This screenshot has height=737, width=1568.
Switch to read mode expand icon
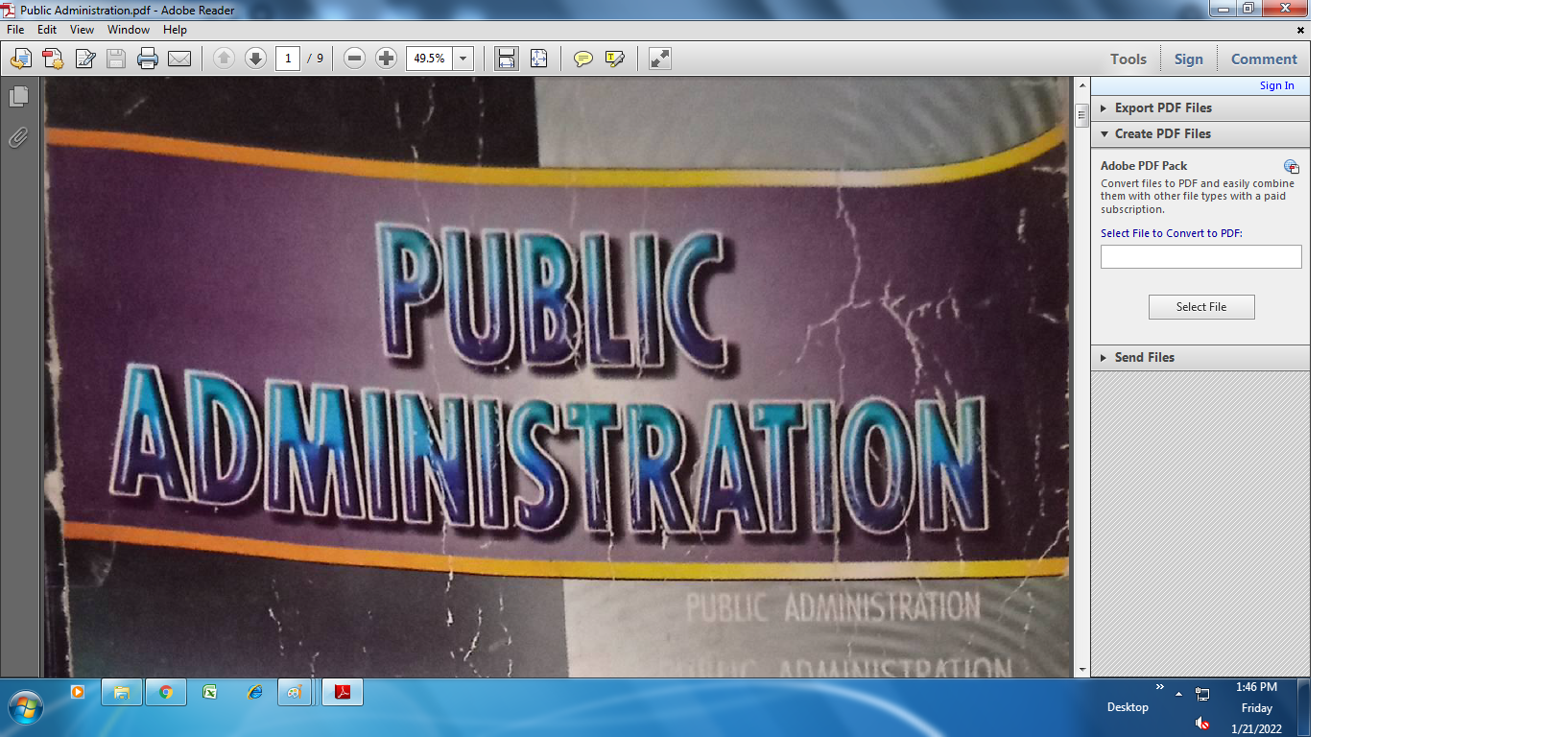[660, 59]
